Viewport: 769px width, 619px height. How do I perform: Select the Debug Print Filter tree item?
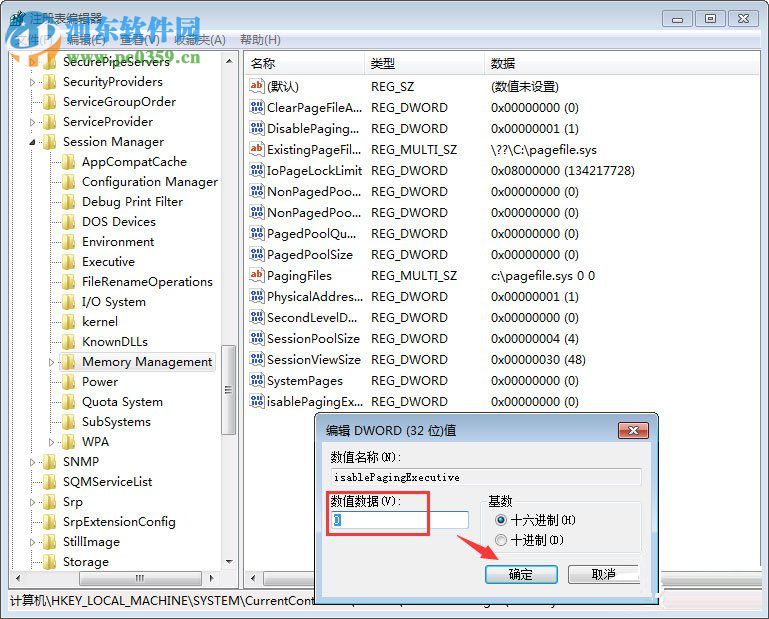[132, 202]
